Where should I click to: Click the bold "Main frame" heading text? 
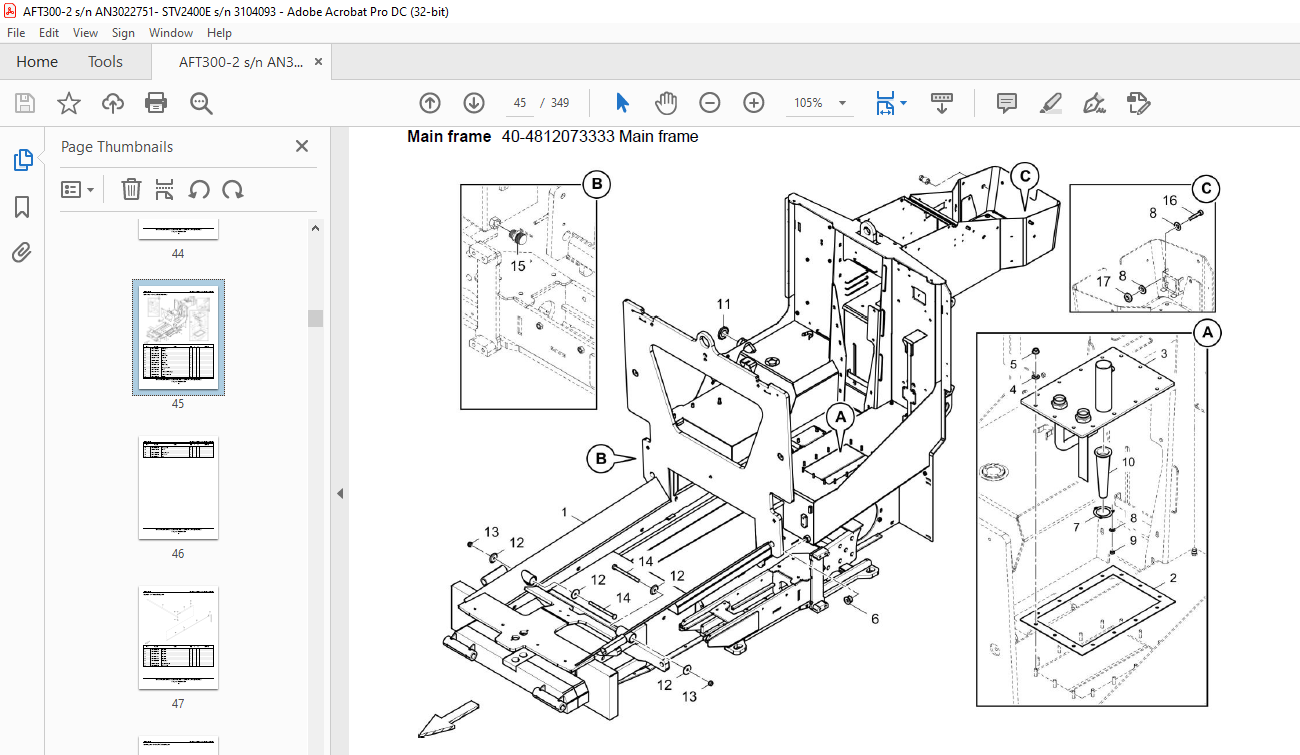click(x=449, y=137)
